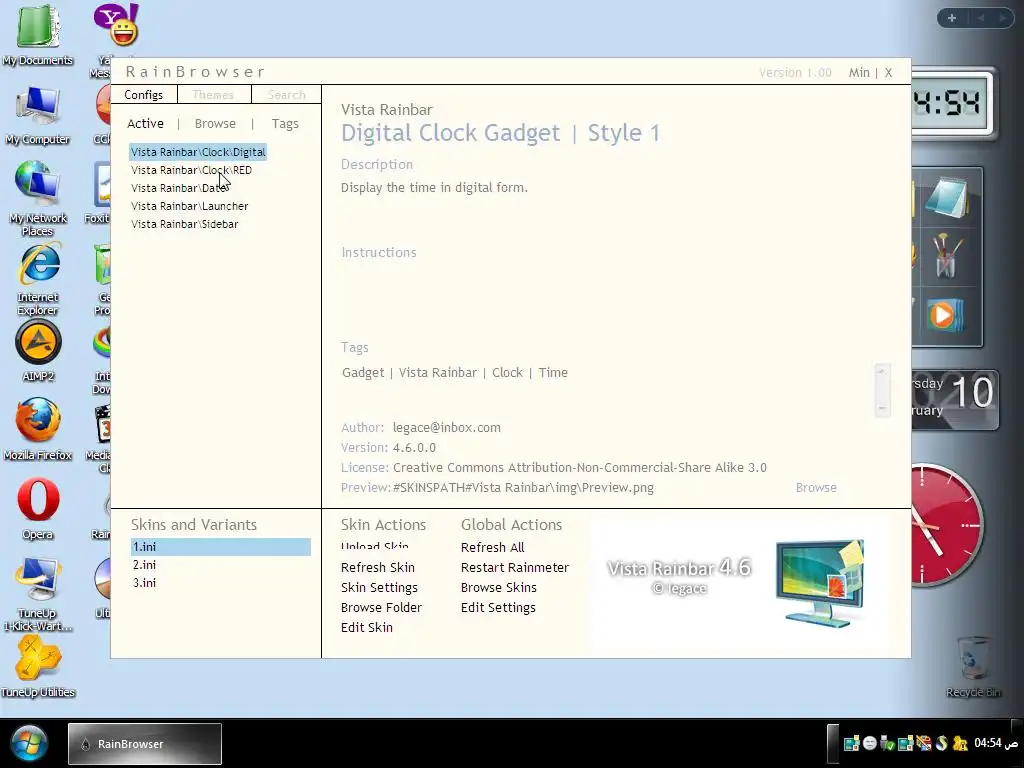Click the red analog clock gadget
The image size is (1024, 768).
point(947,524)
